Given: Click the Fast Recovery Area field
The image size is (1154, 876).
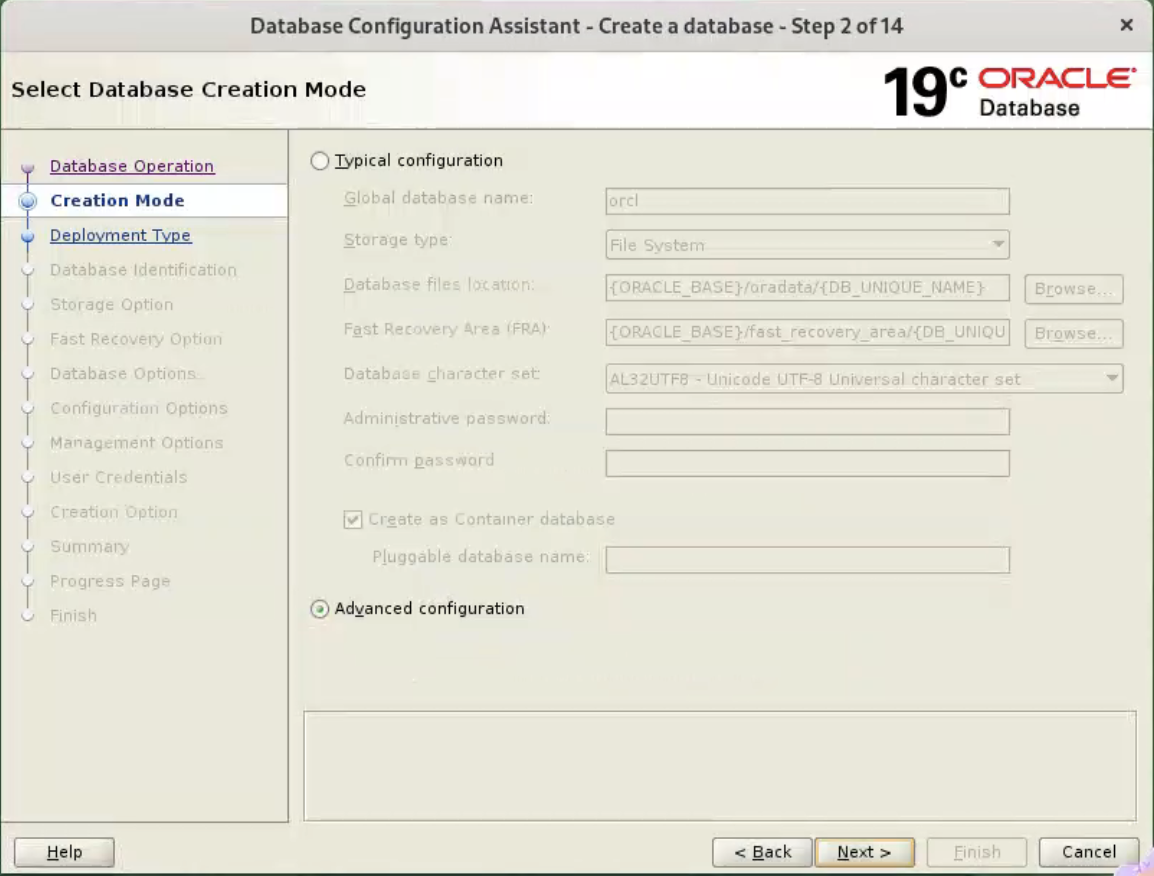Looking at the screenshot, I should coord(807,333).
